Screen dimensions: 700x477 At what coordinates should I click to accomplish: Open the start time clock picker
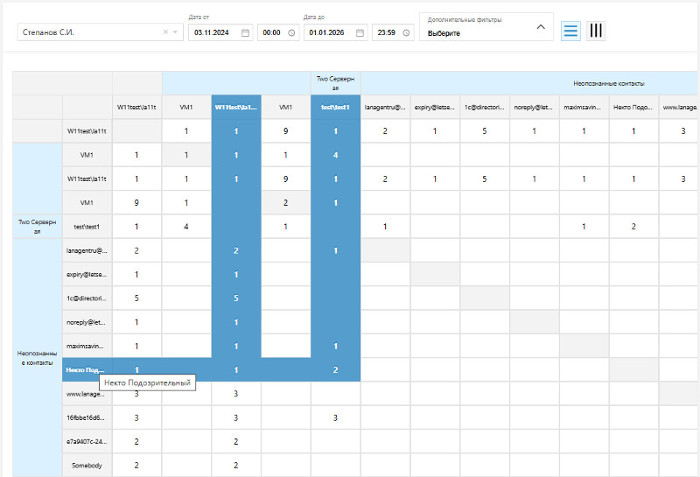pyautogui.click(x=291, y=32)
